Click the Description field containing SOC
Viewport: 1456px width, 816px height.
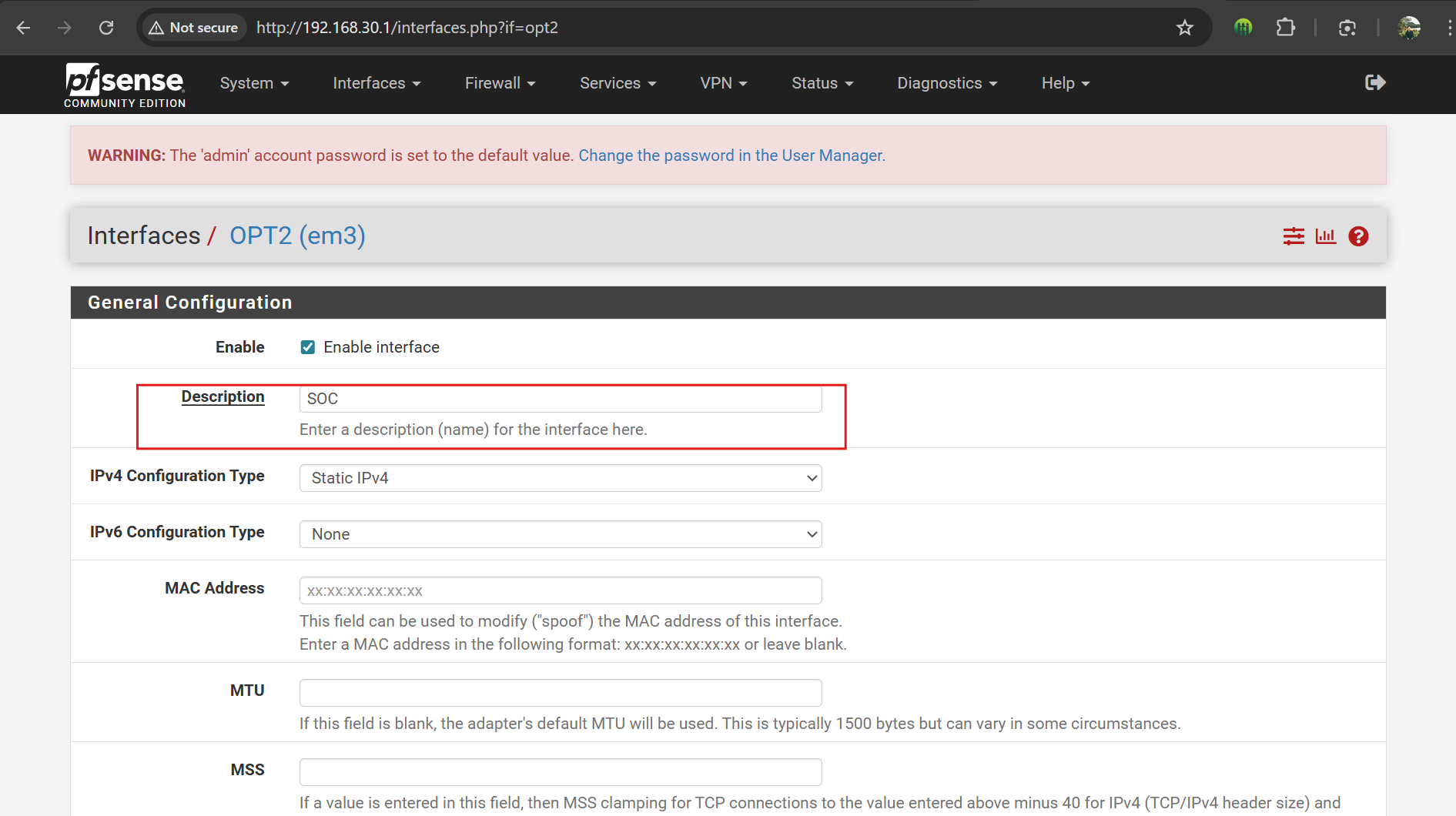(560, 399)
